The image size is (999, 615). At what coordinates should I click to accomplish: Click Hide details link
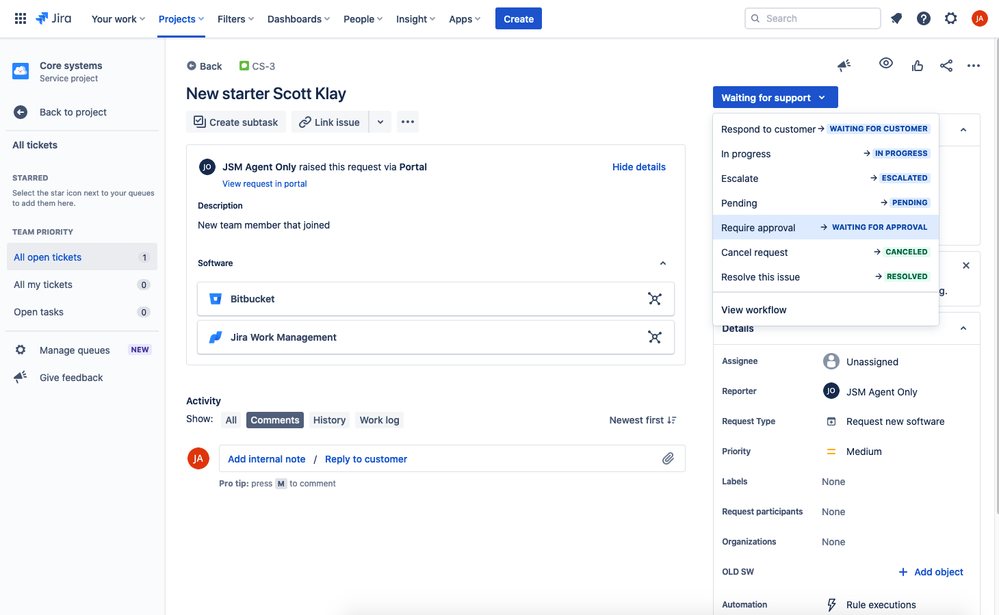[x=638, y=167]
